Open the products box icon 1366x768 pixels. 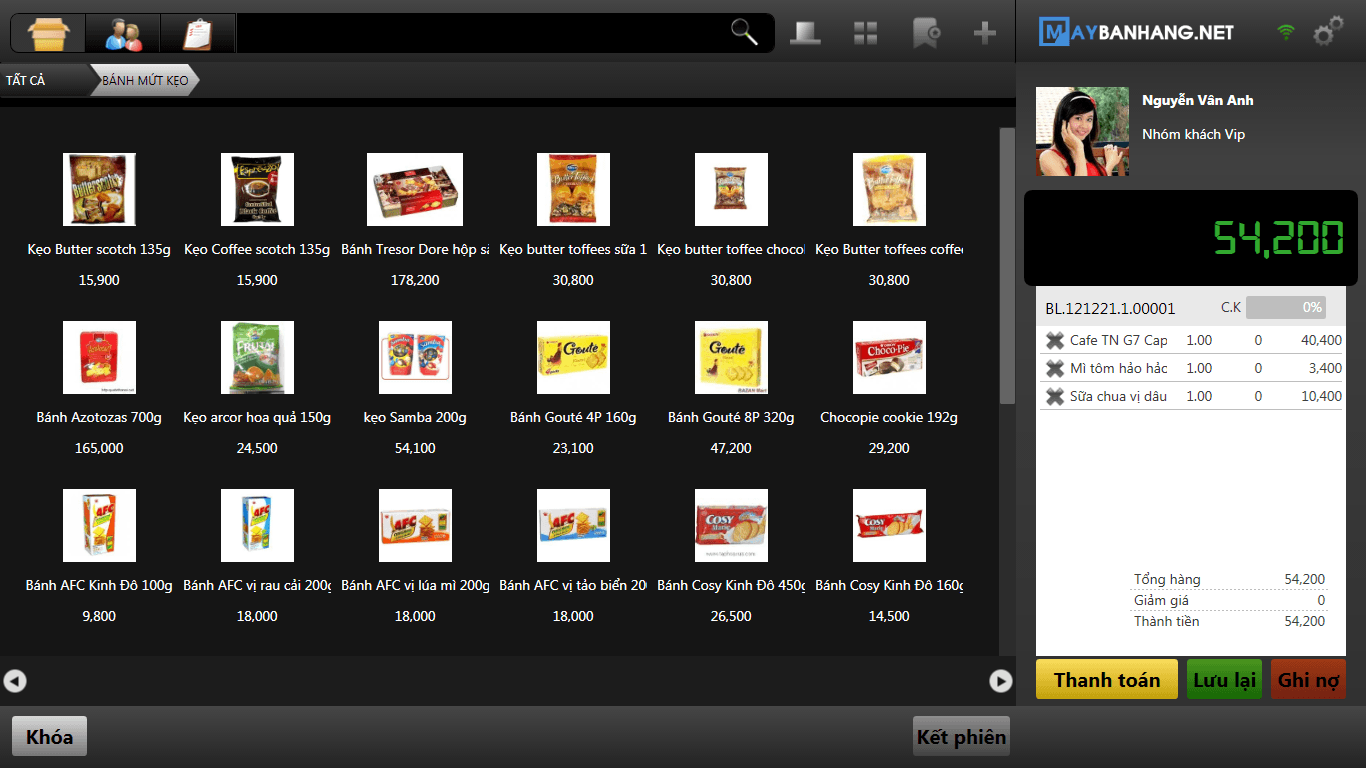click(x=48, y=33)
